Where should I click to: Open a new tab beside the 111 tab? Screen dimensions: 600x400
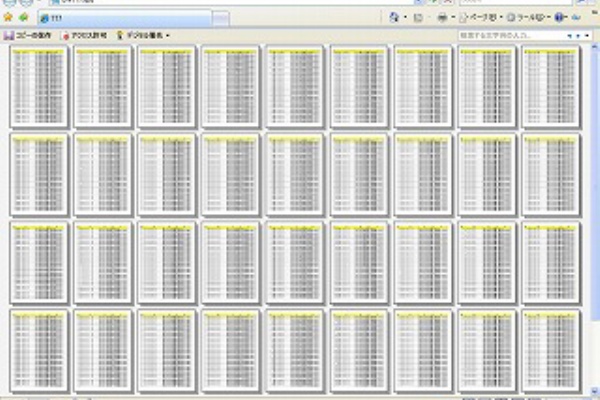point(221,19)
